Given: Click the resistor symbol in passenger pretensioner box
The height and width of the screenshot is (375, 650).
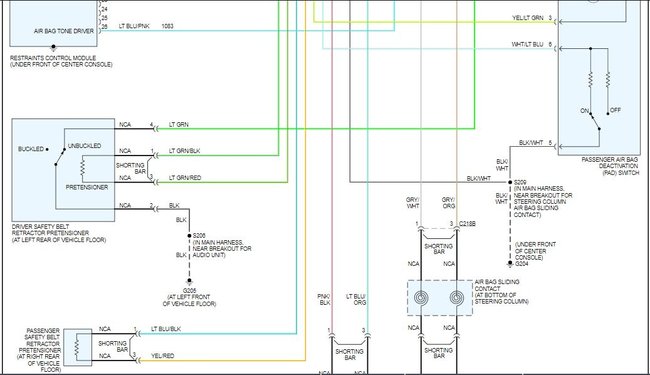Looking at the screenshot, I should click(77, 347).
